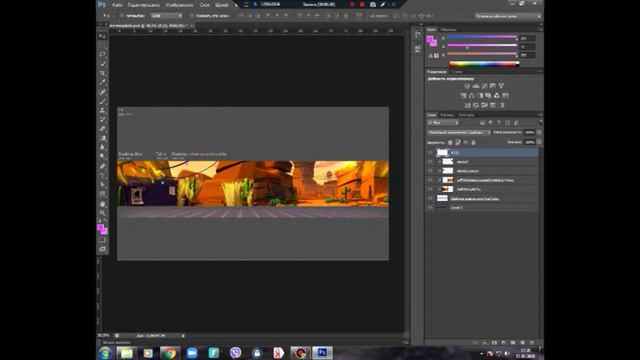Open the Изображение menu
640x360 pixels.
180,5
